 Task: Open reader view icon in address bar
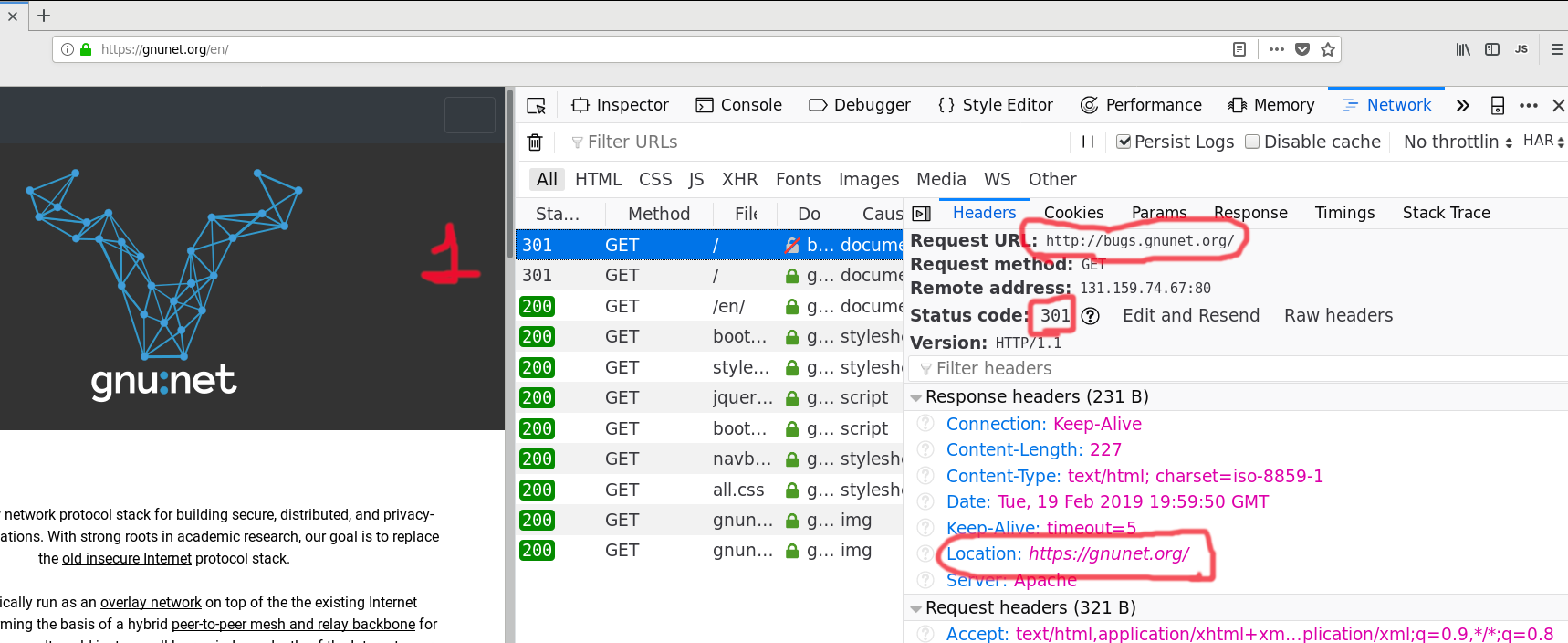pyautogui.click(x=1239, y=49)
